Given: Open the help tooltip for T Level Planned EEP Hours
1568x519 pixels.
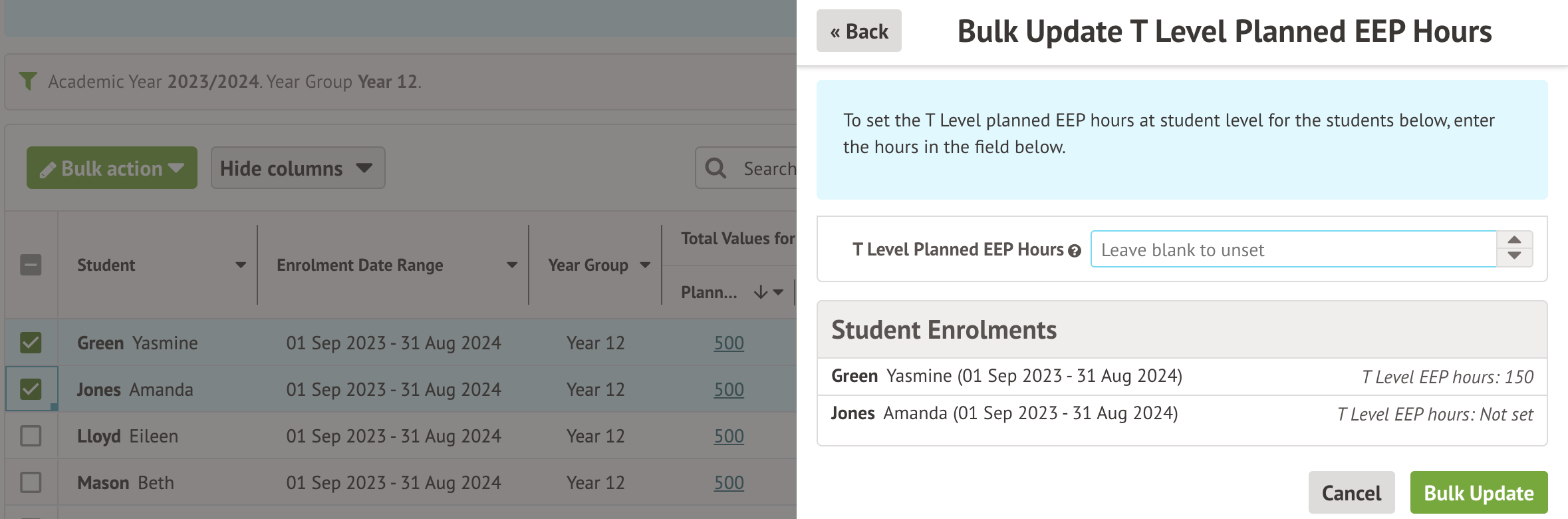Looking at the screenshot, I should pyautogui.click(x=1075, y=250).
